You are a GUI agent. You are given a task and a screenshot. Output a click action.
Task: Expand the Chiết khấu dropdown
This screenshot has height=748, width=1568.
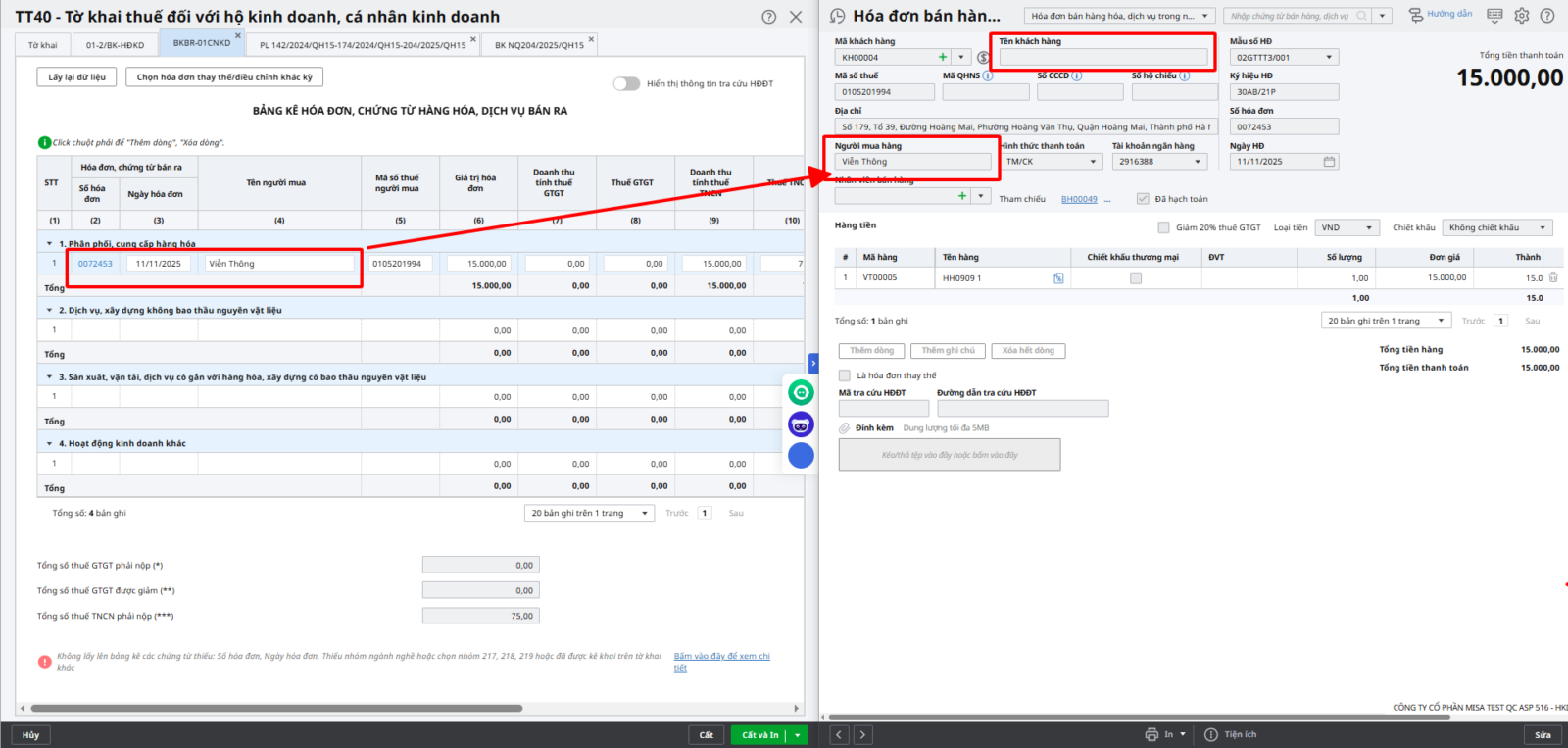click(1543, 227)
